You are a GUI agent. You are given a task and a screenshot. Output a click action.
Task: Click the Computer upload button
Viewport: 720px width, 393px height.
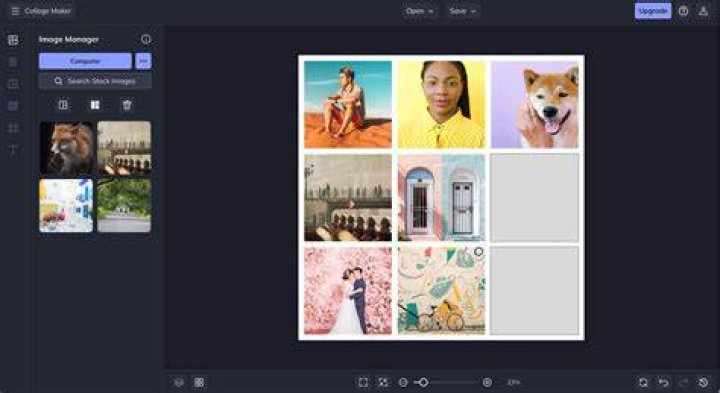click(85, 61)
